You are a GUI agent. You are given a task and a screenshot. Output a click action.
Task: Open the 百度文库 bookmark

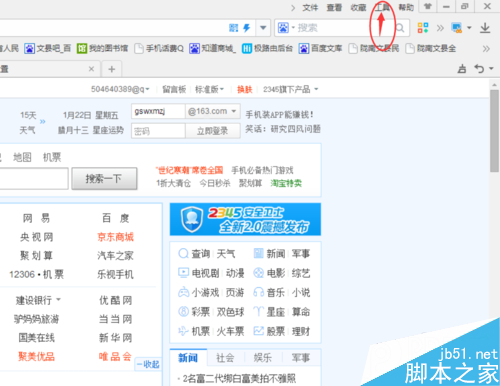(321, 49)
